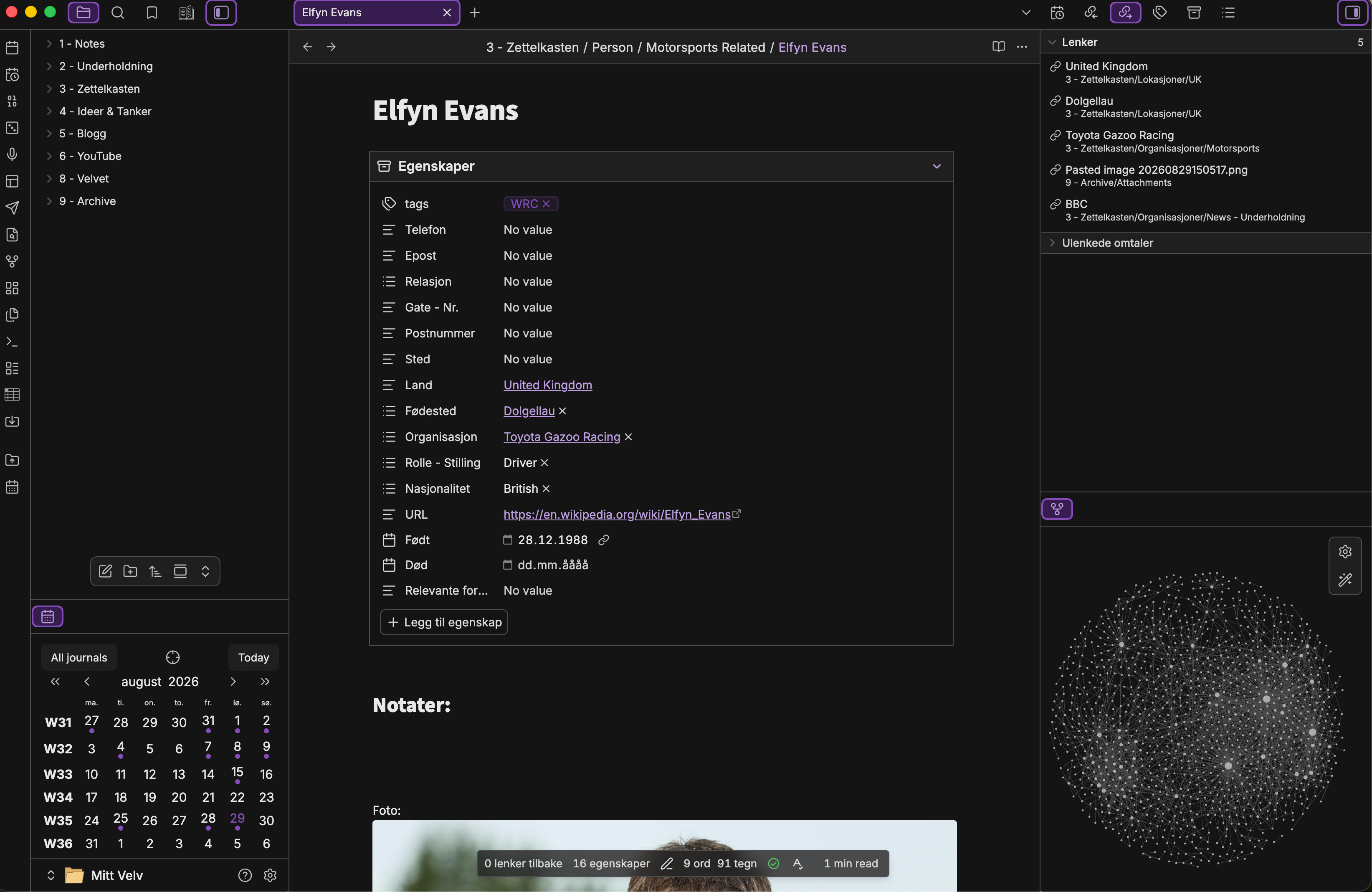Open the link icon next to Født date
This screenshot has width=1372, height=892.
(604, 540)
